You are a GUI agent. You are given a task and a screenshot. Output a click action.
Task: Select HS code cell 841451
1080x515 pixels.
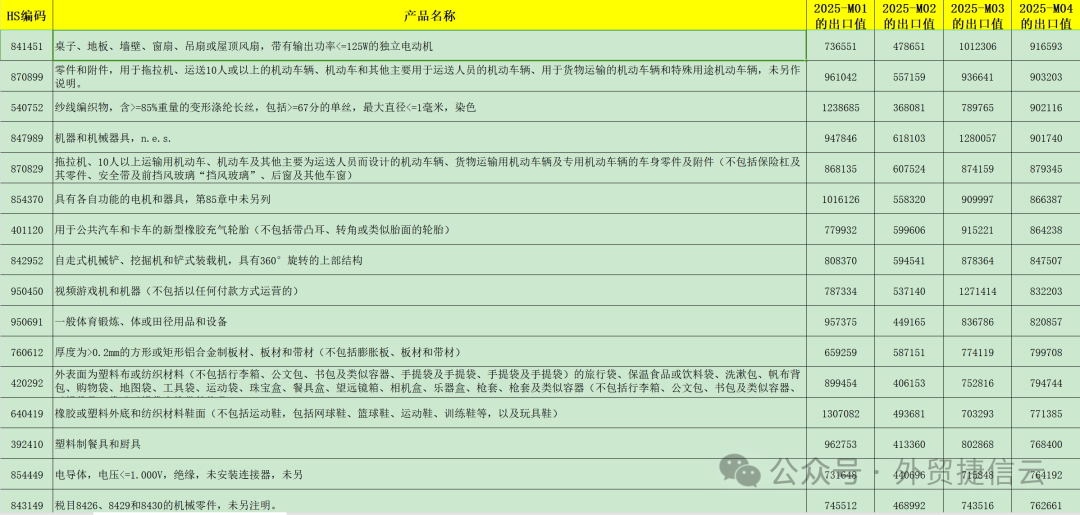(x=26, y=46)
